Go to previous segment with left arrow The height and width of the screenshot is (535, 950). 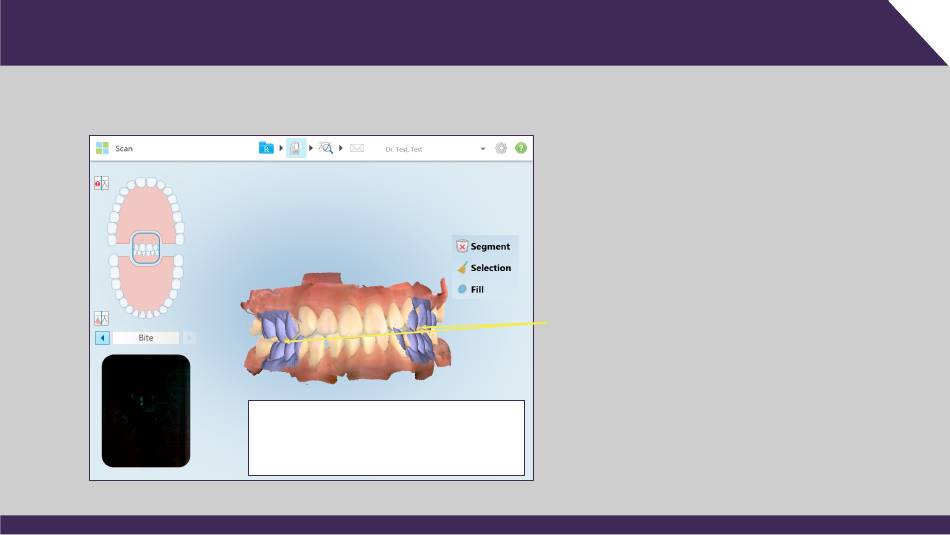pyautogui.click(x=102, y=338)
